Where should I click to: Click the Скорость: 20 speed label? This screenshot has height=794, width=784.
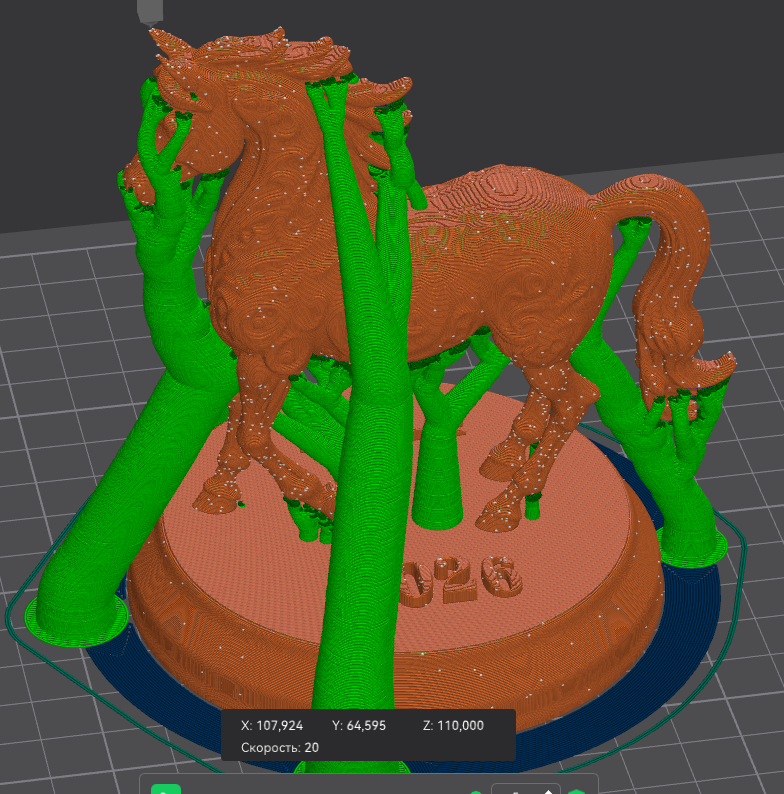280,747
